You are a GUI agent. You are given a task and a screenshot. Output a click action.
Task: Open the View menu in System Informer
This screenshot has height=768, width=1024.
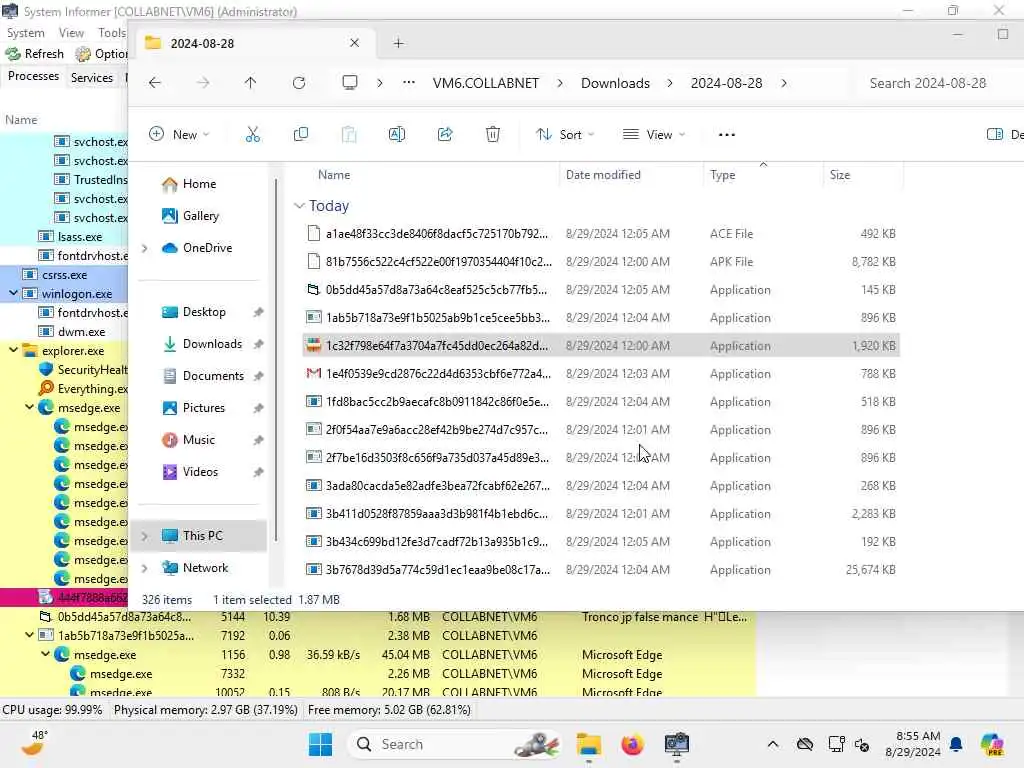tap(71, 33)
